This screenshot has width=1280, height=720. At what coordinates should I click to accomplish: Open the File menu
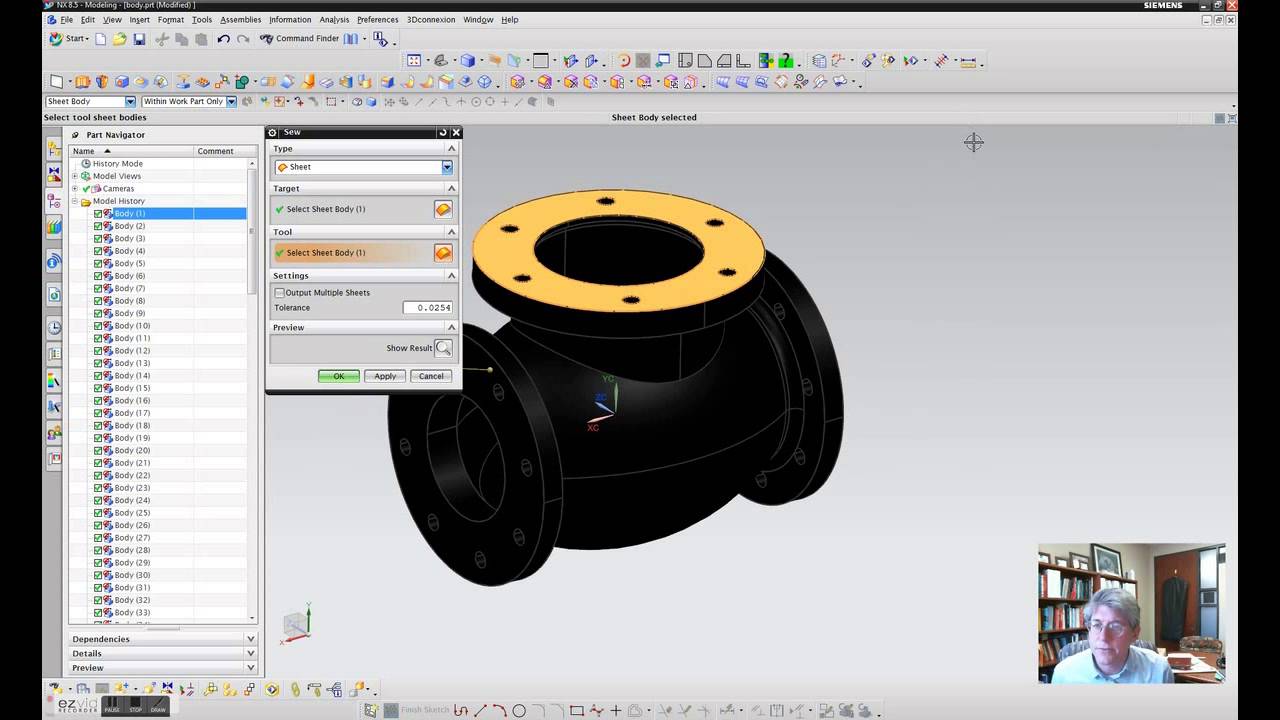(x=67, y=20)
